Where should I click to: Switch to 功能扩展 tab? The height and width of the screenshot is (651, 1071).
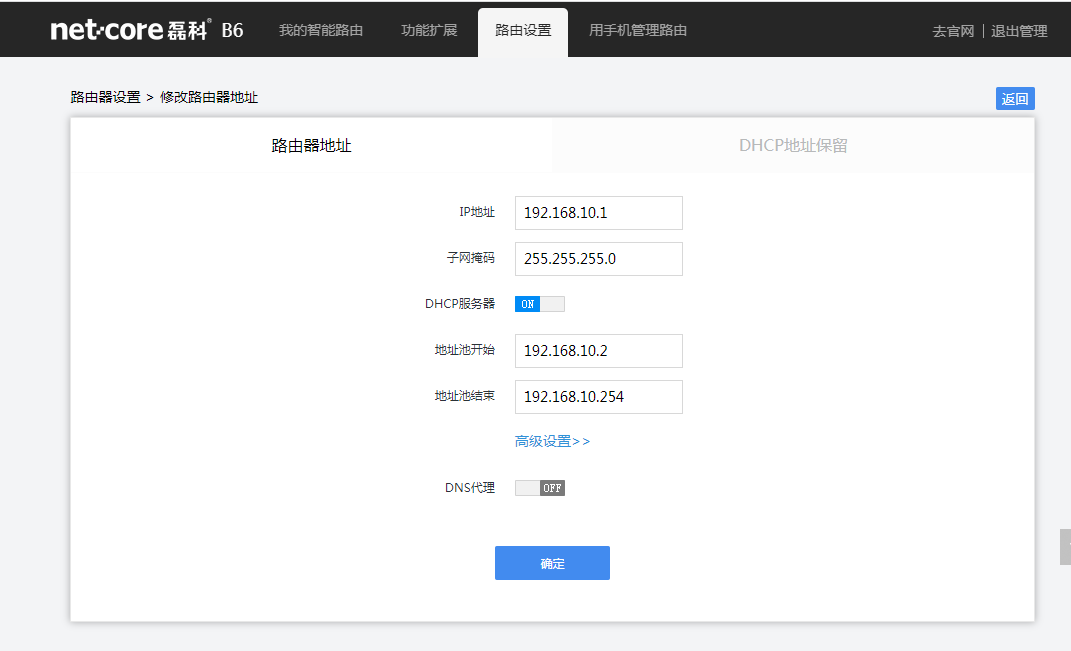point(429,30)
